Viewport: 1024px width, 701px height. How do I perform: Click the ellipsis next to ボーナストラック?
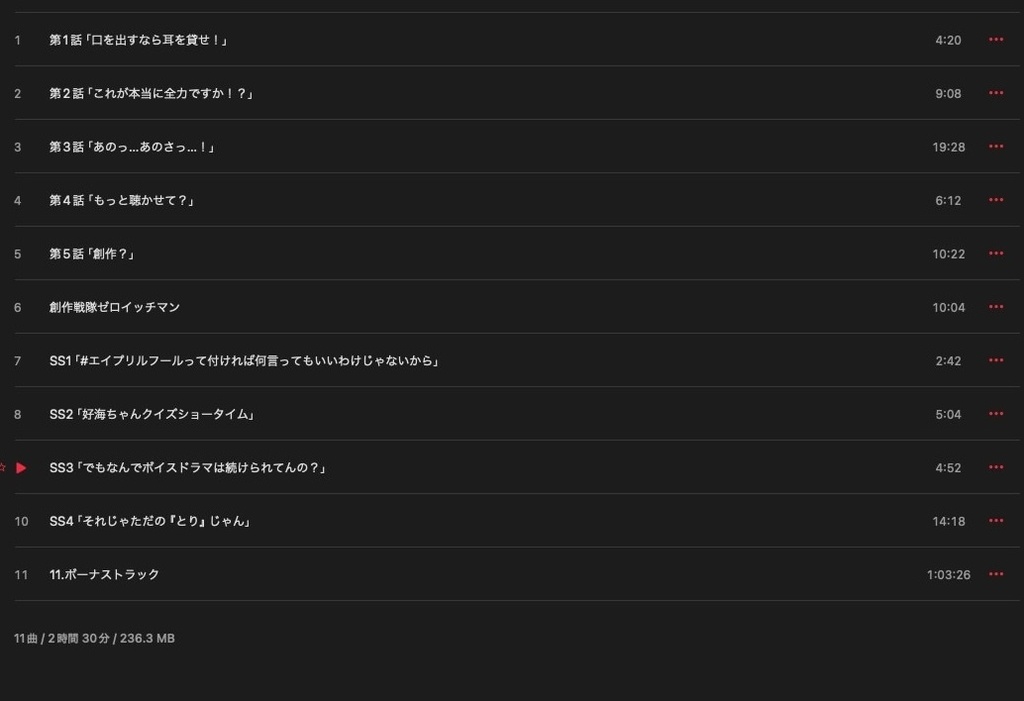pos(996,575)
